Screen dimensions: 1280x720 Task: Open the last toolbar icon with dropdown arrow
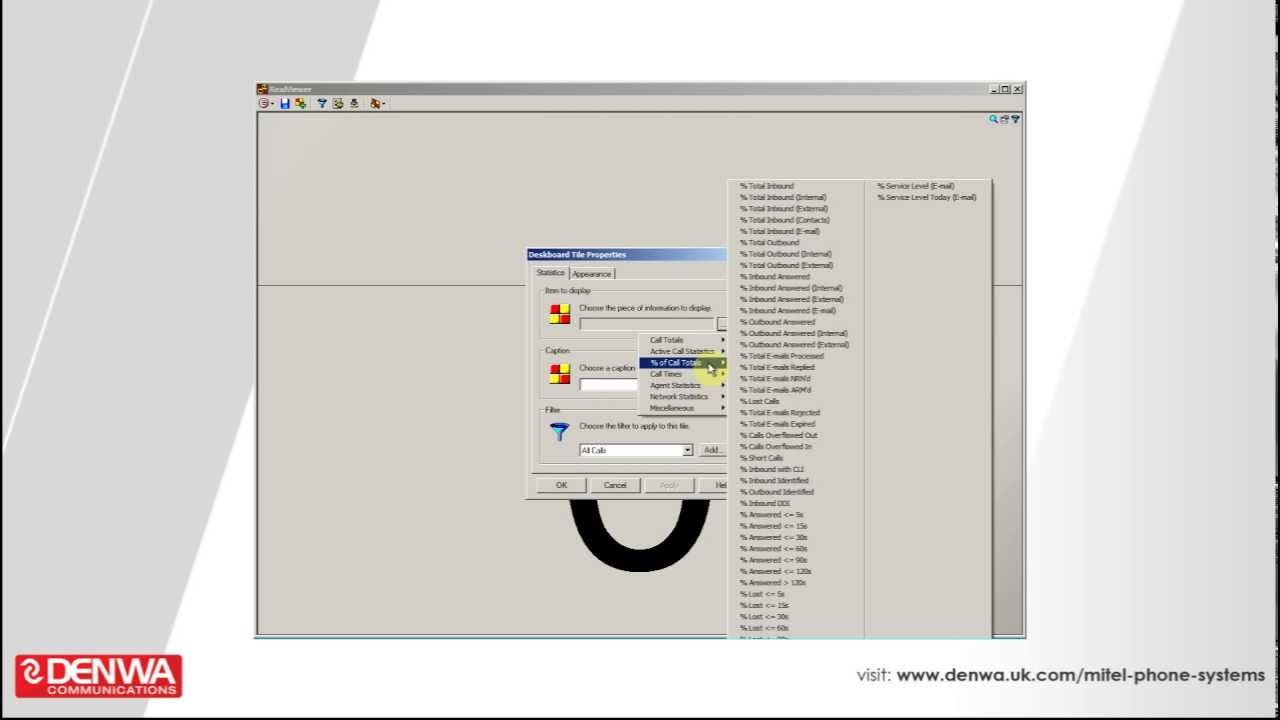377,103
